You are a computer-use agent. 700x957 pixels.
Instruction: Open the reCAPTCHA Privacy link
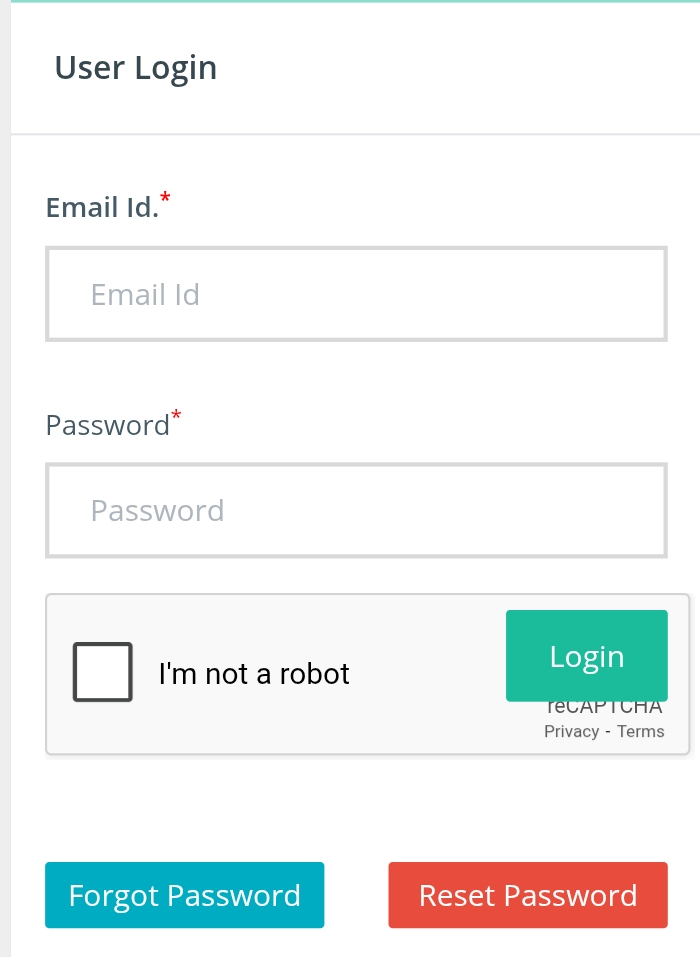[571, 731]
